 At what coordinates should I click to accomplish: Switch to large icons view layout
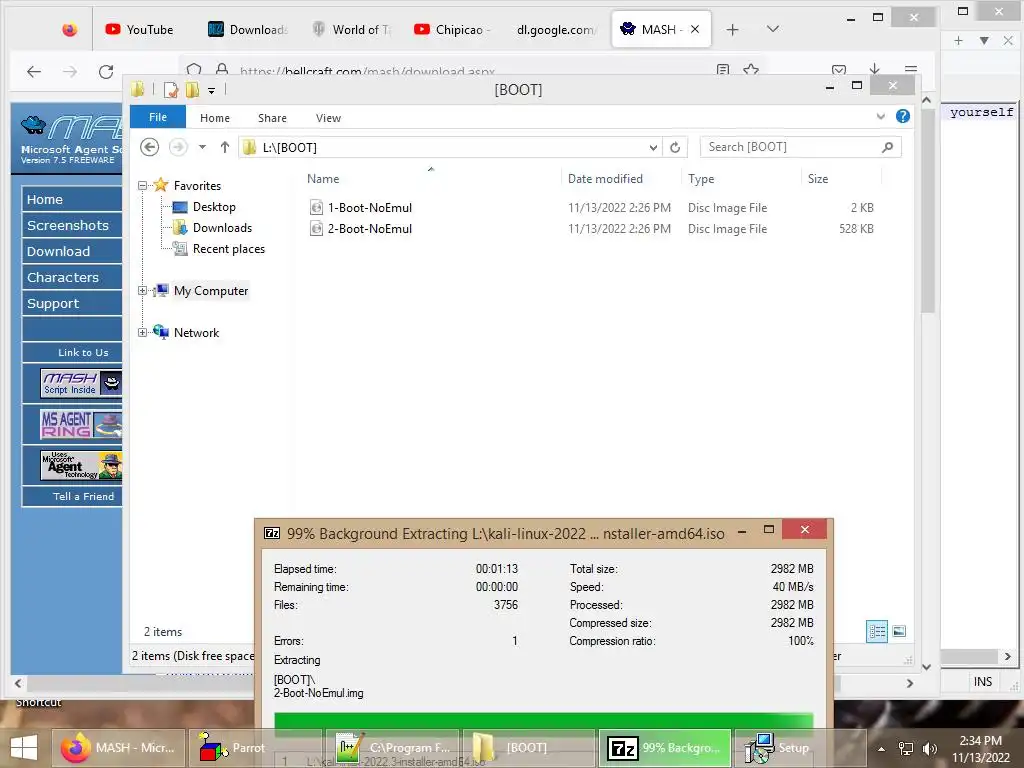(899, 631)
